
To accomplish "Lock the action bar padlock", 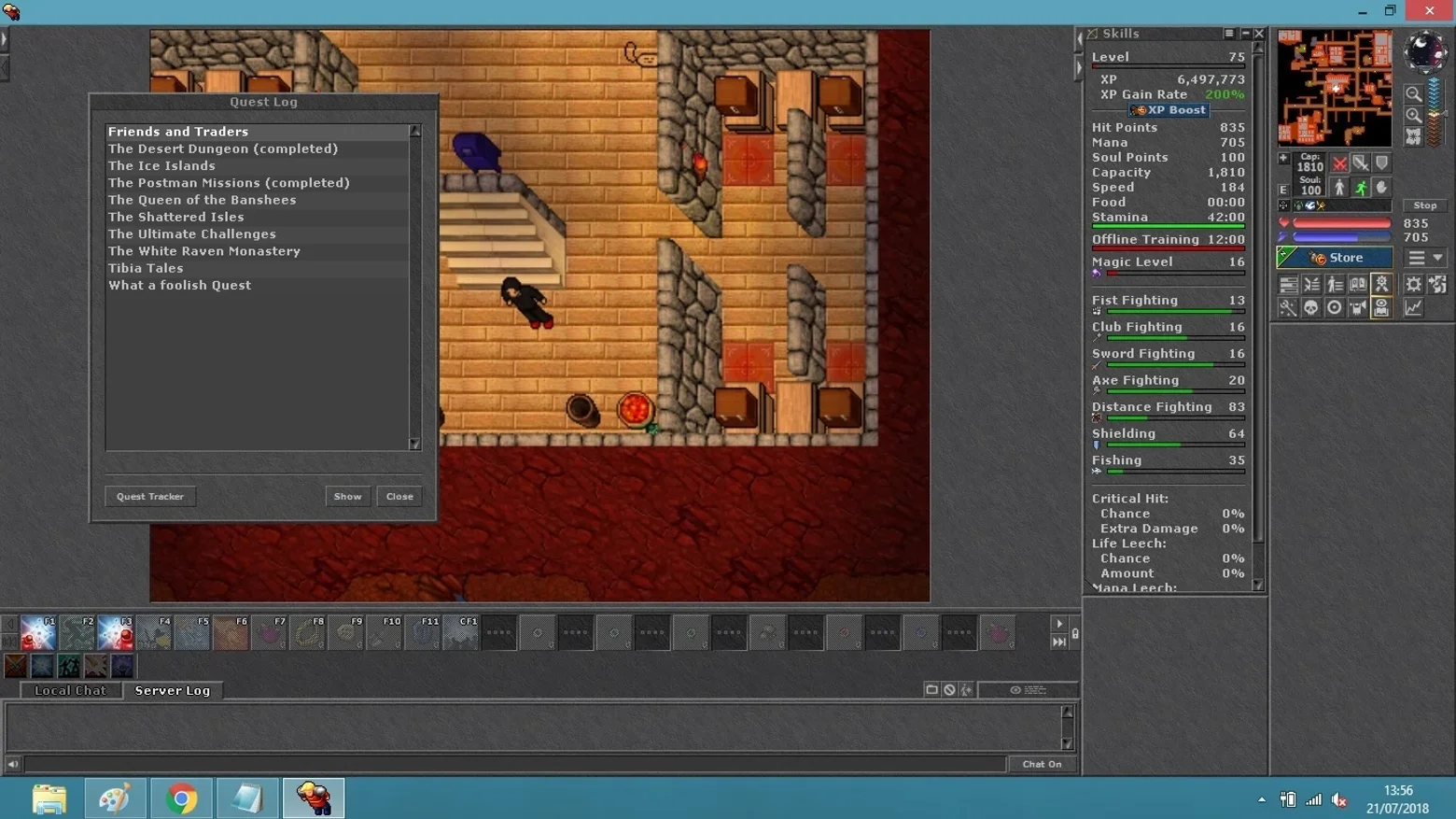I will pyautogui.click(x=1075, y=634).
